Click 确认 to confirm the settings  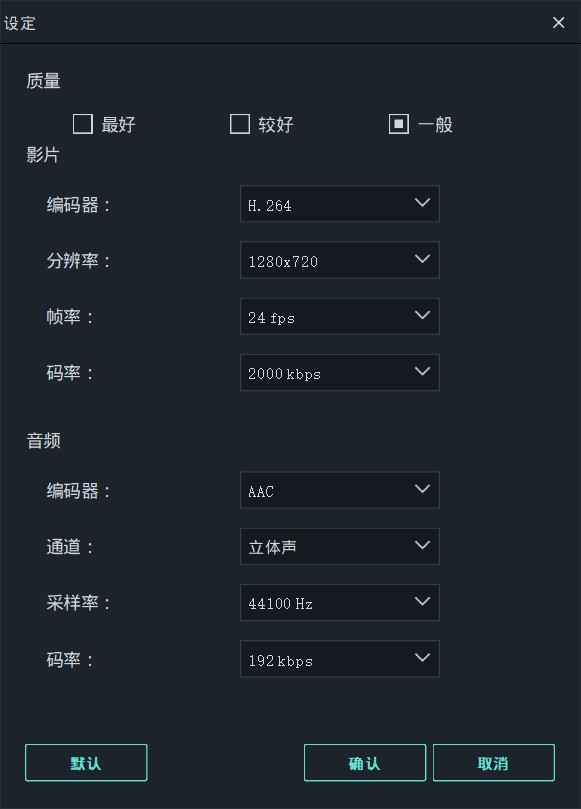coord(364,762)
